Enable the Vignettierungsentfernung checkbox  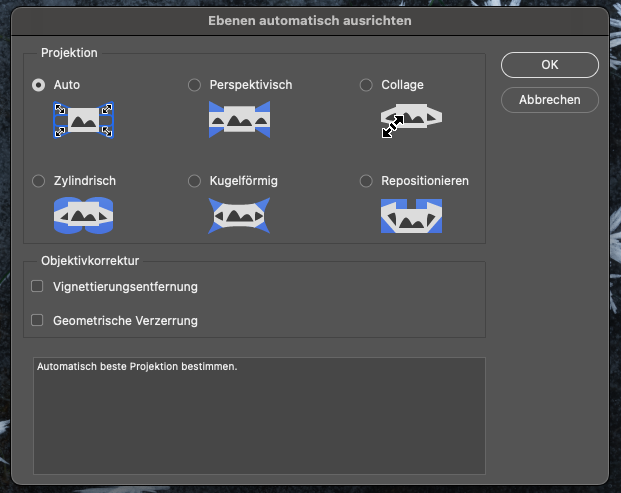click(37, 286)
